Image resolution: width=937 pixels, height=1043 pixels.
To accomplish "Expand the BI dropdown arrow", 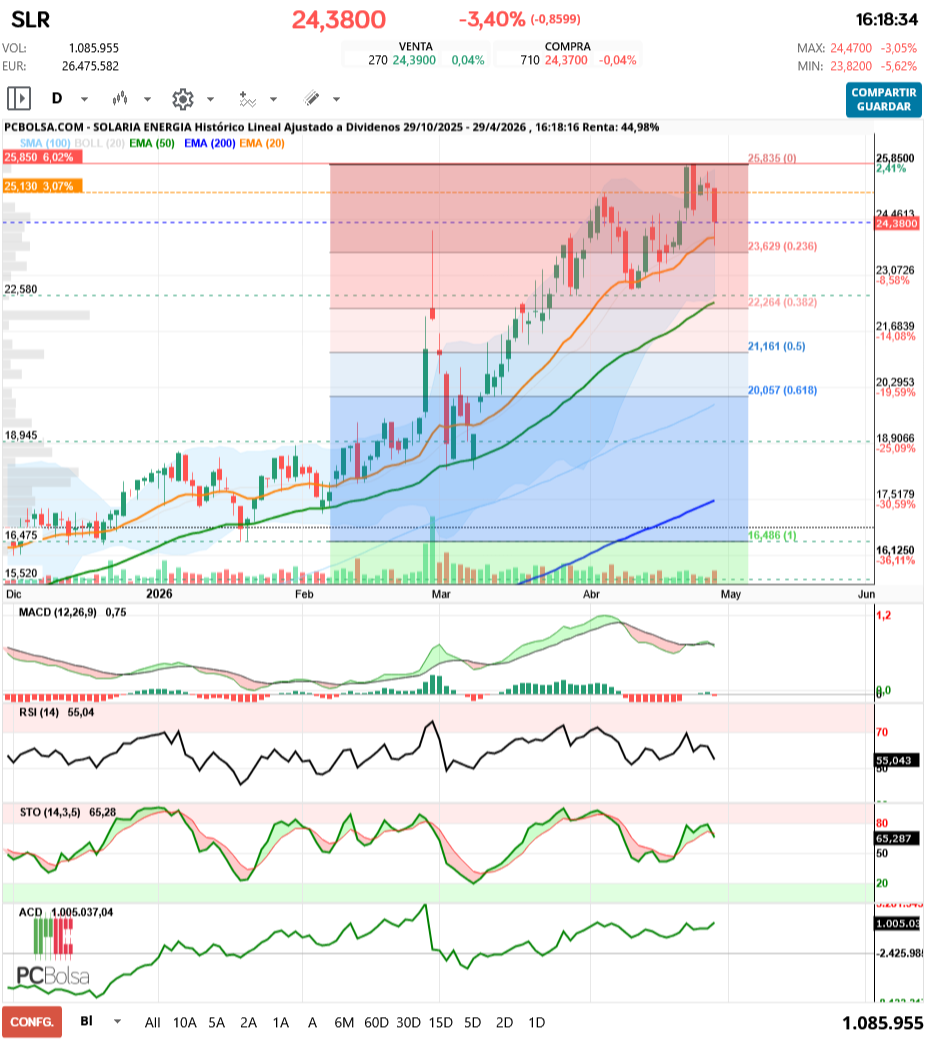I will coord(118,1022).
